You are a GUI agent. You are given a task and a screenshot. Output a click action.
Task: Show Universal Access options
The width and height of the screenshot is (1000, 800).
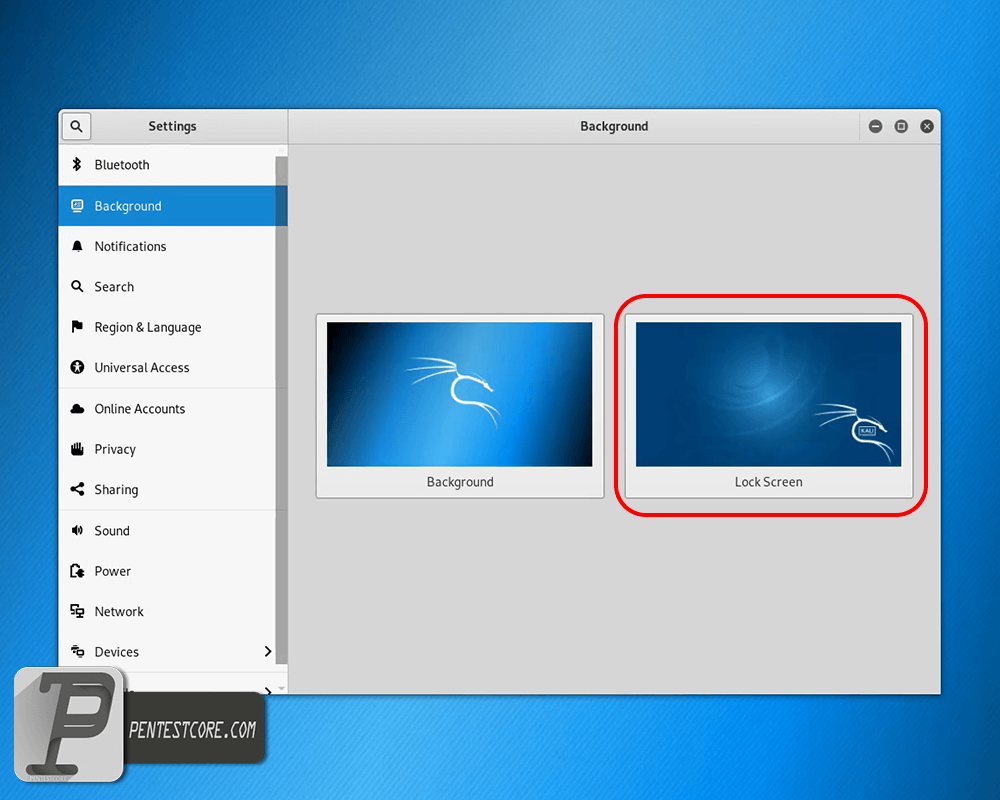click(167, 367)
